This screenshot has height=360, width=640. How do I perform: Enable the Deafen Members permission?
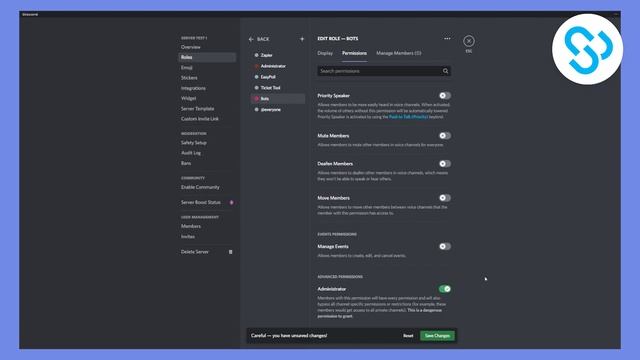[444, 164]
